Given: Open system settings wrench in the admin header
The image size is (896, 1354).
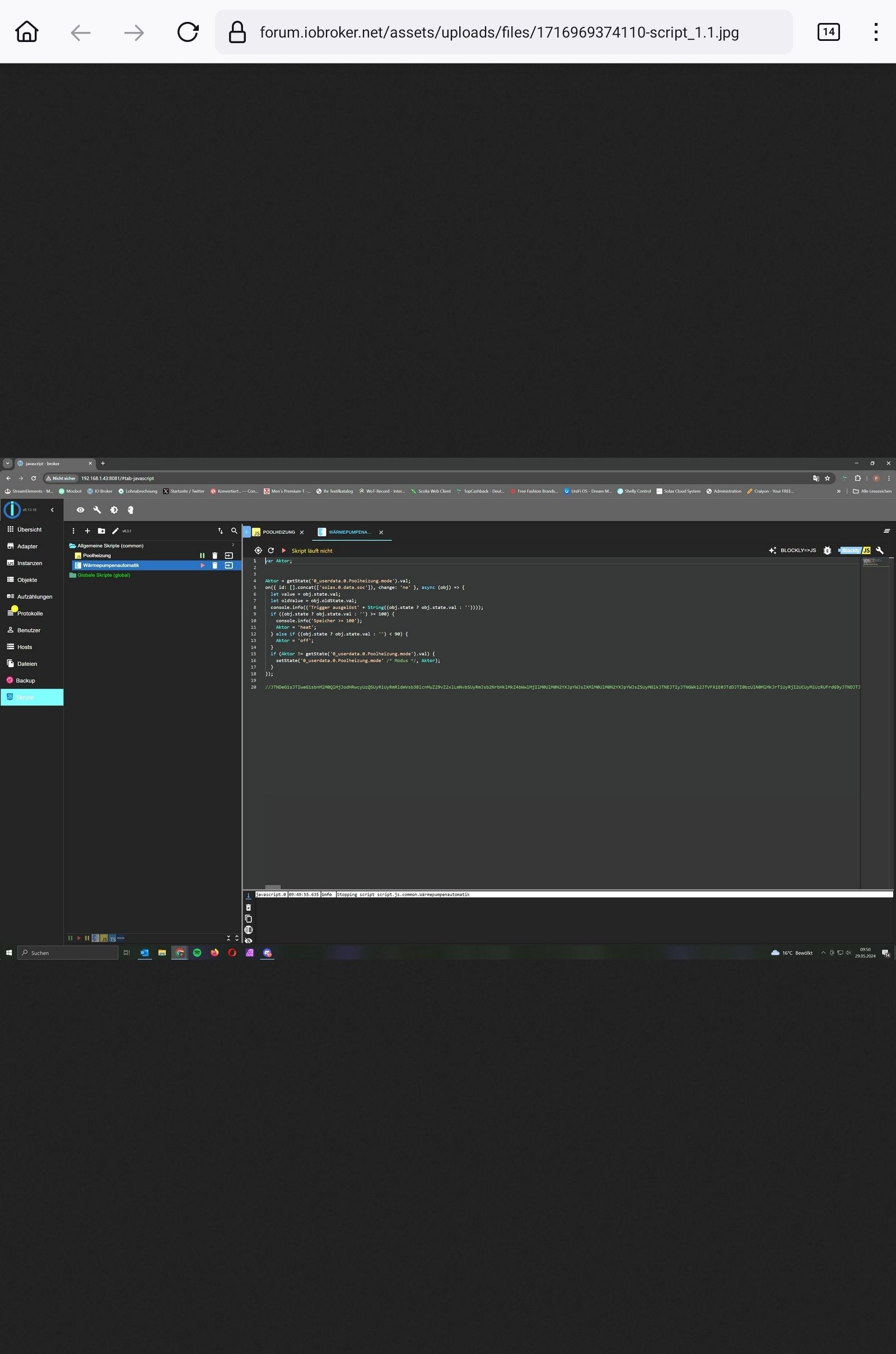Looking at the screenshot, I should (97, 510).
